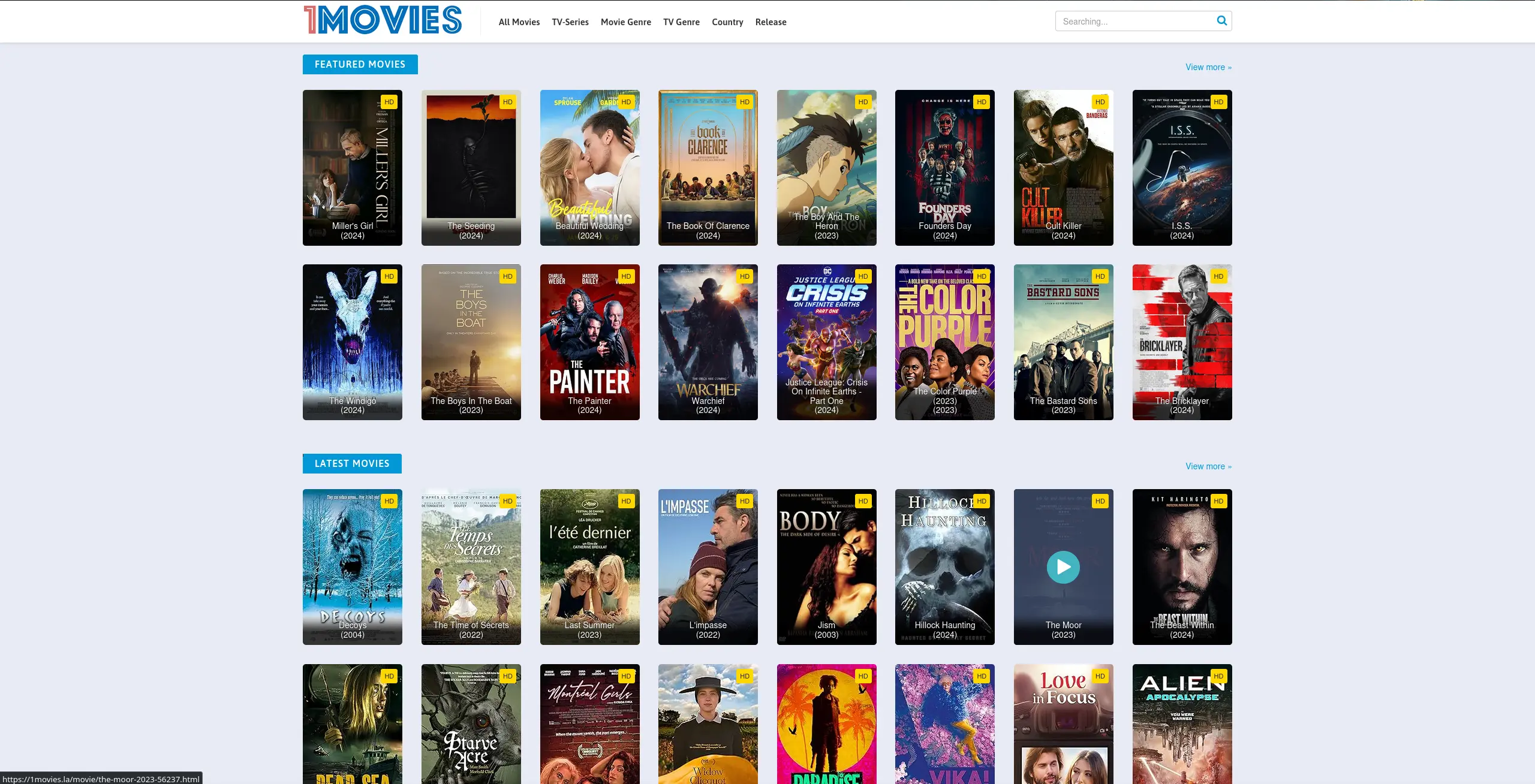The image size is (1535, 784).
Task: Open Justice League Crisis On Infinite Earths poster
Action: pos(827,342)
